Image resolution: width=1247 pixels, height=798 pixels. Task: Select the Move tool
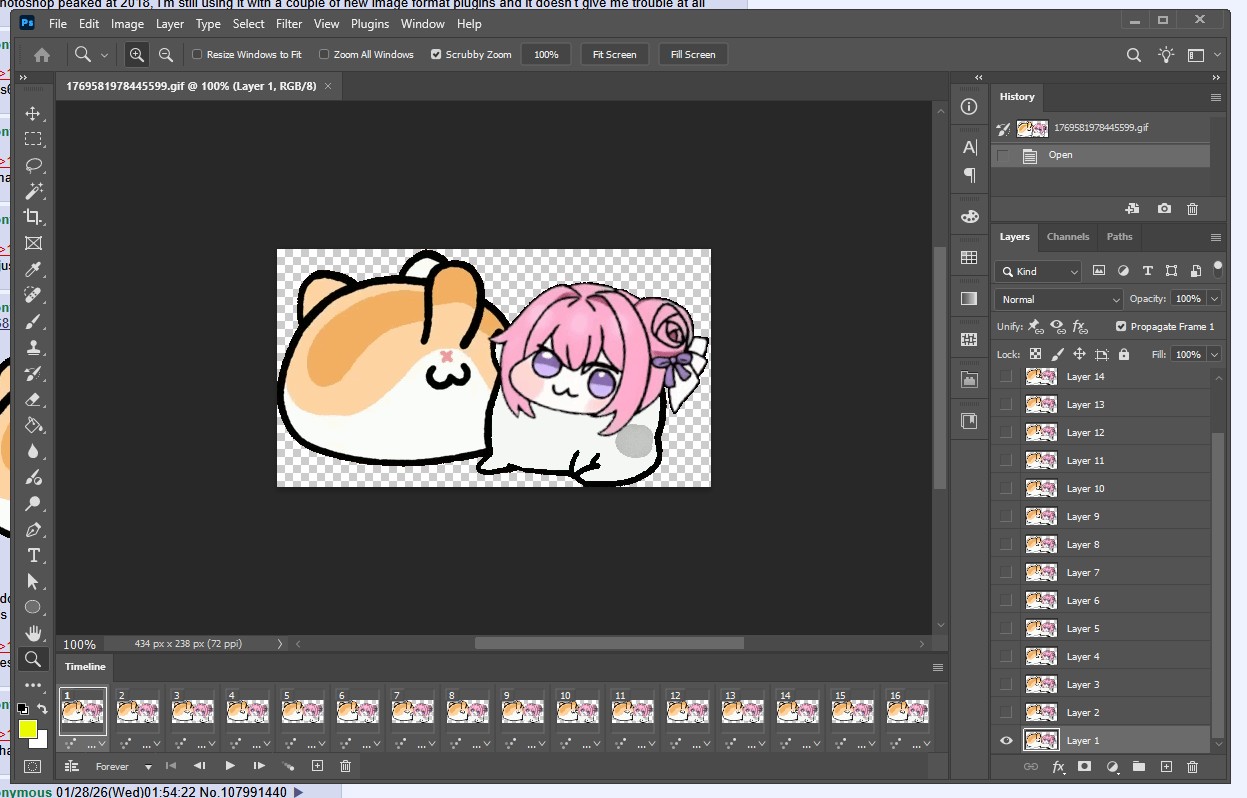[33, 113]
